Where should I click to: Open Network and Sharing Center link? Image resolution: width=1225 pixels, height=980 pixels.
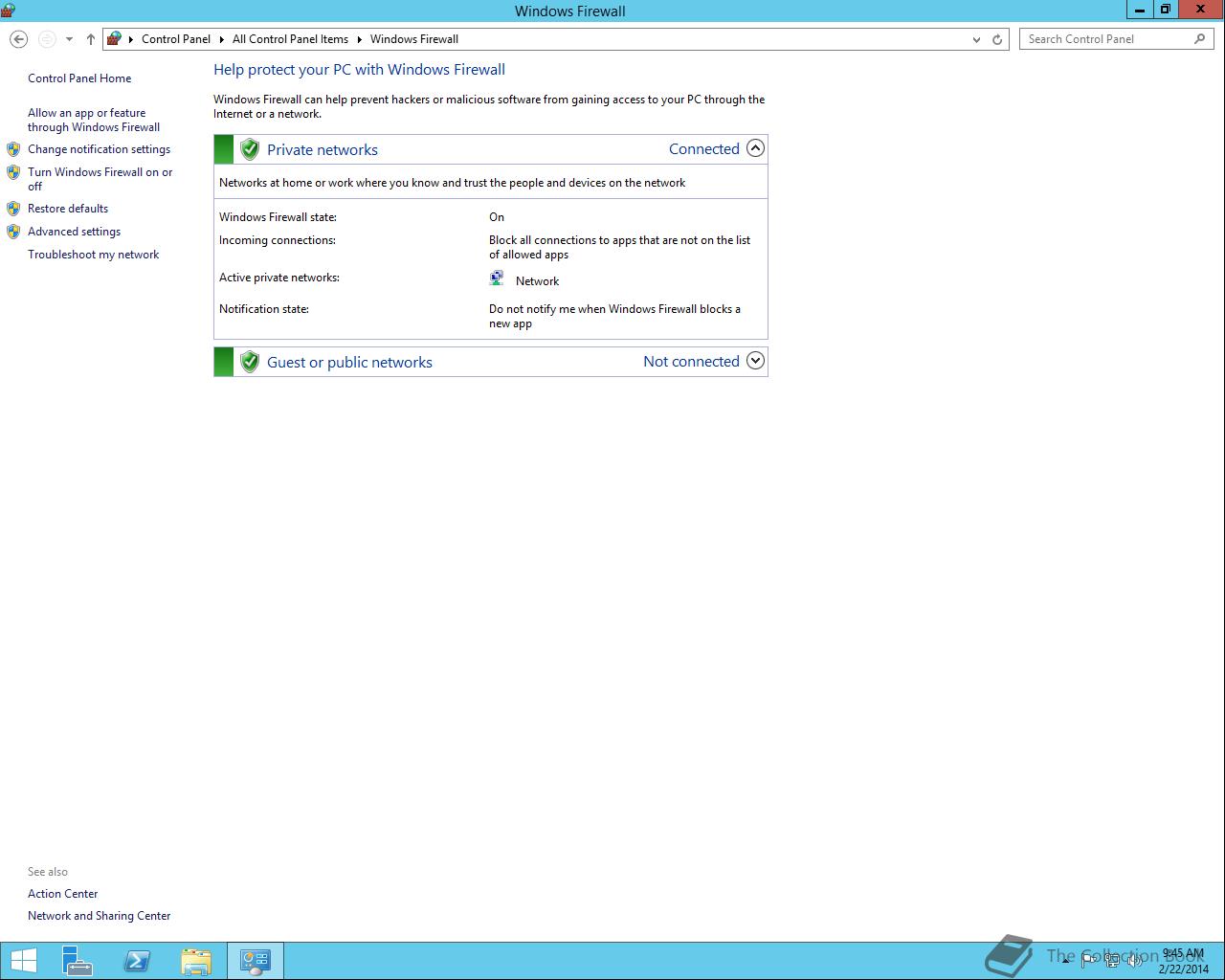tap(99, 916)
